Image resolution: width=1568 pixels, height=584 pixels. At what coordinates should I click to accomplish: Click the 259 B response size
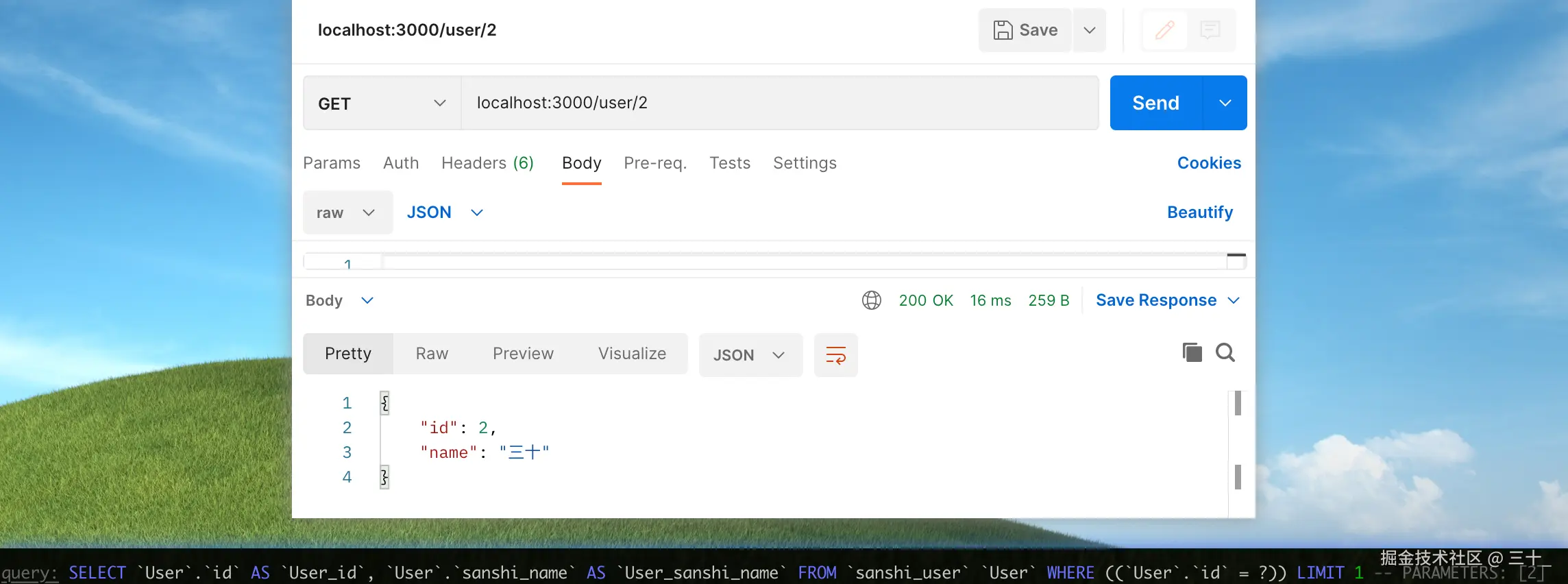(x=1049, y=300)
